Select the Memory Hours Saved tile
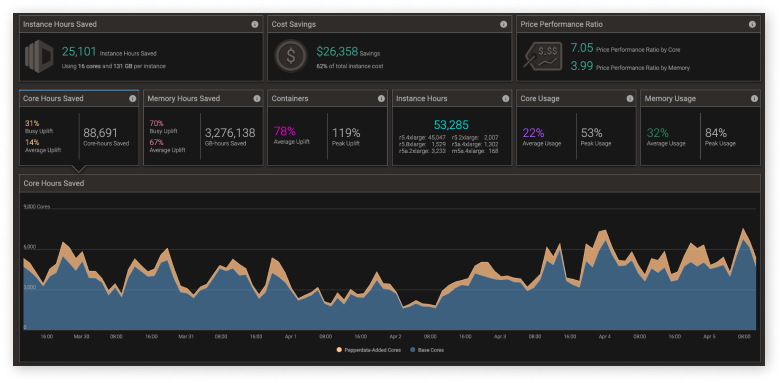Screen dimensions: 782x383 (203, 128)
